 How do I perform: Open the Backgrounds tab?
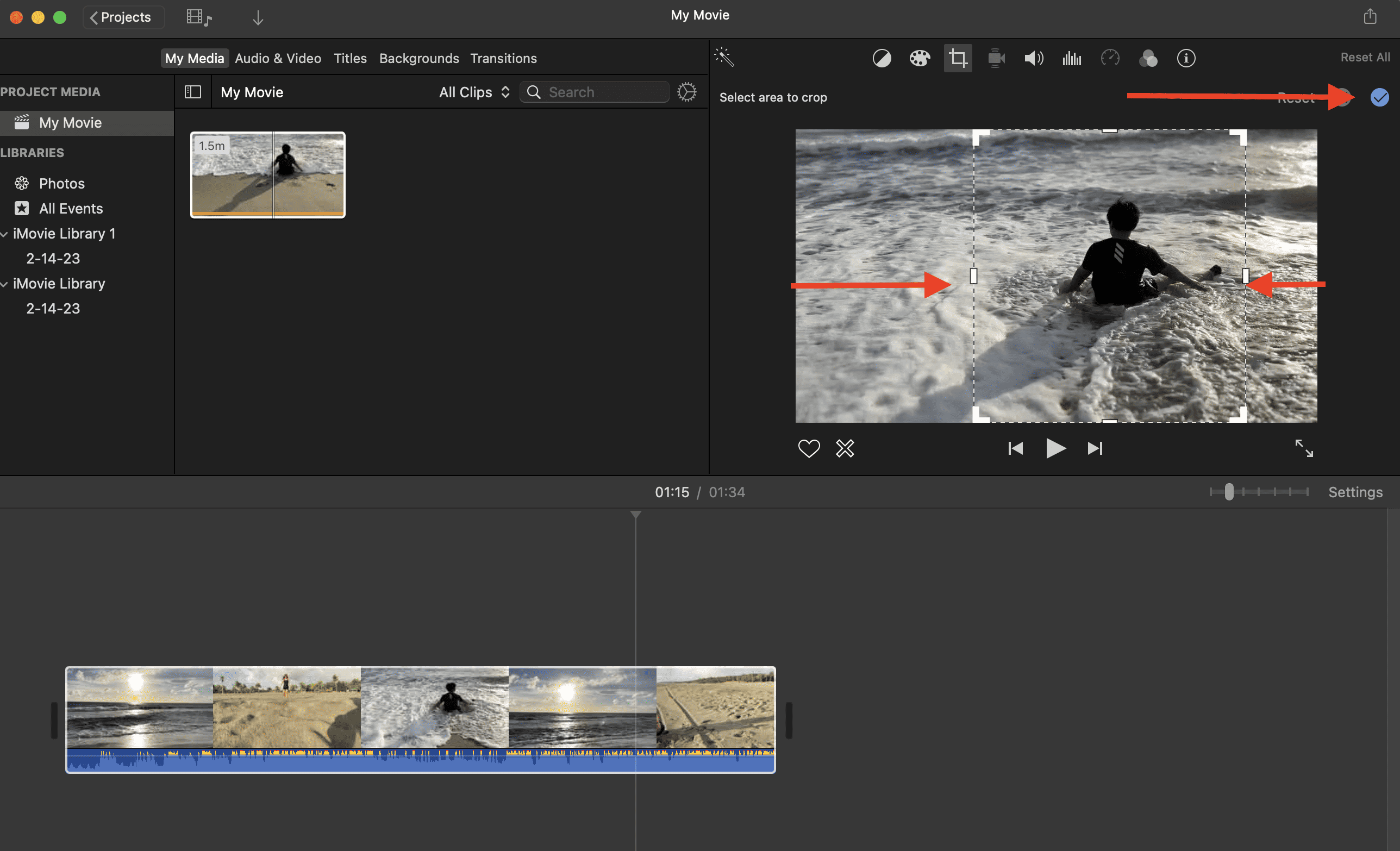tap(418, 58)
